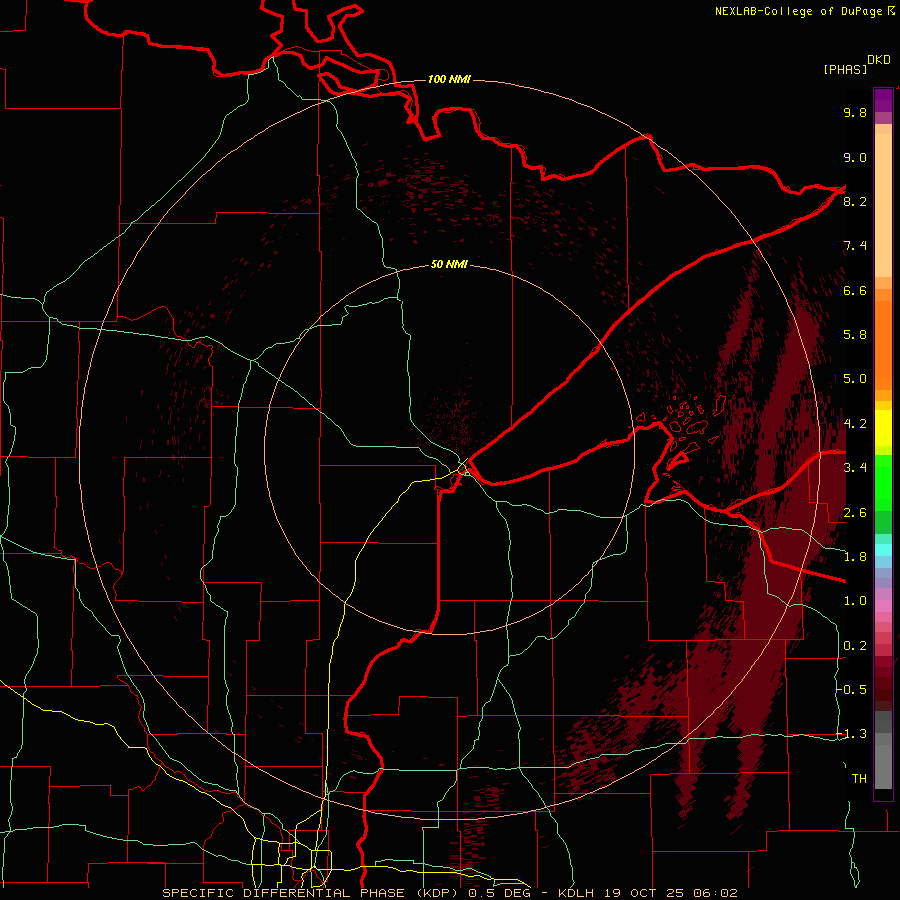
Task: Click the 9.0 legend value
Action: tap(855, 157)
